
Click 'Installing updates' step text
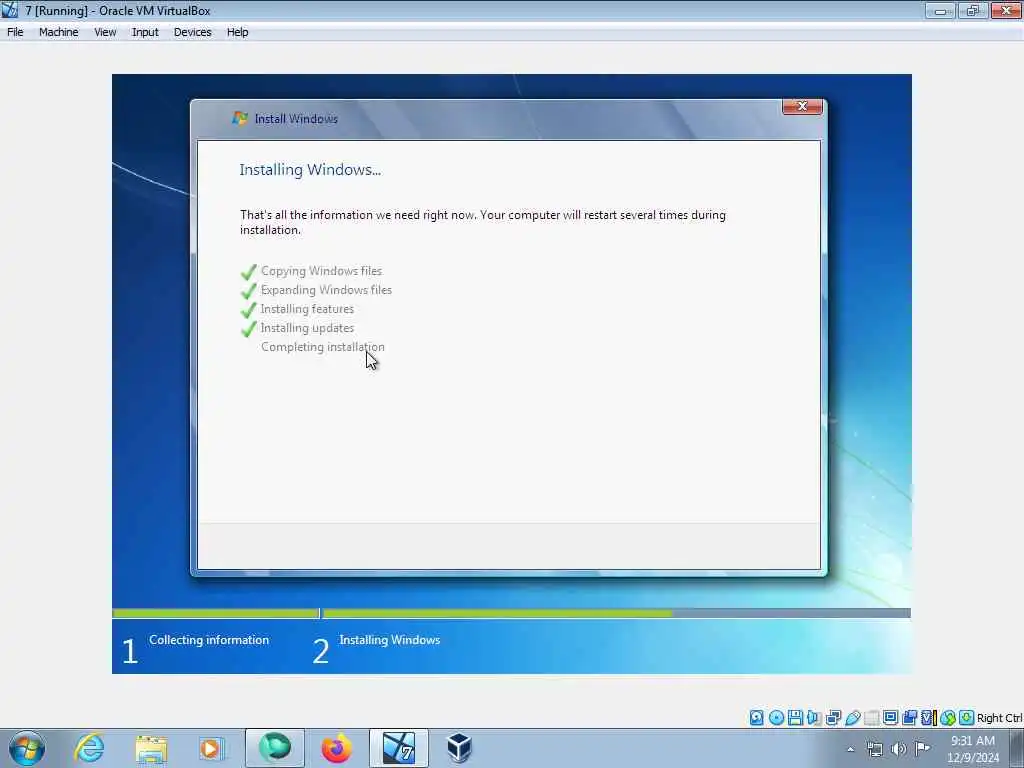[x=307, y=328]
